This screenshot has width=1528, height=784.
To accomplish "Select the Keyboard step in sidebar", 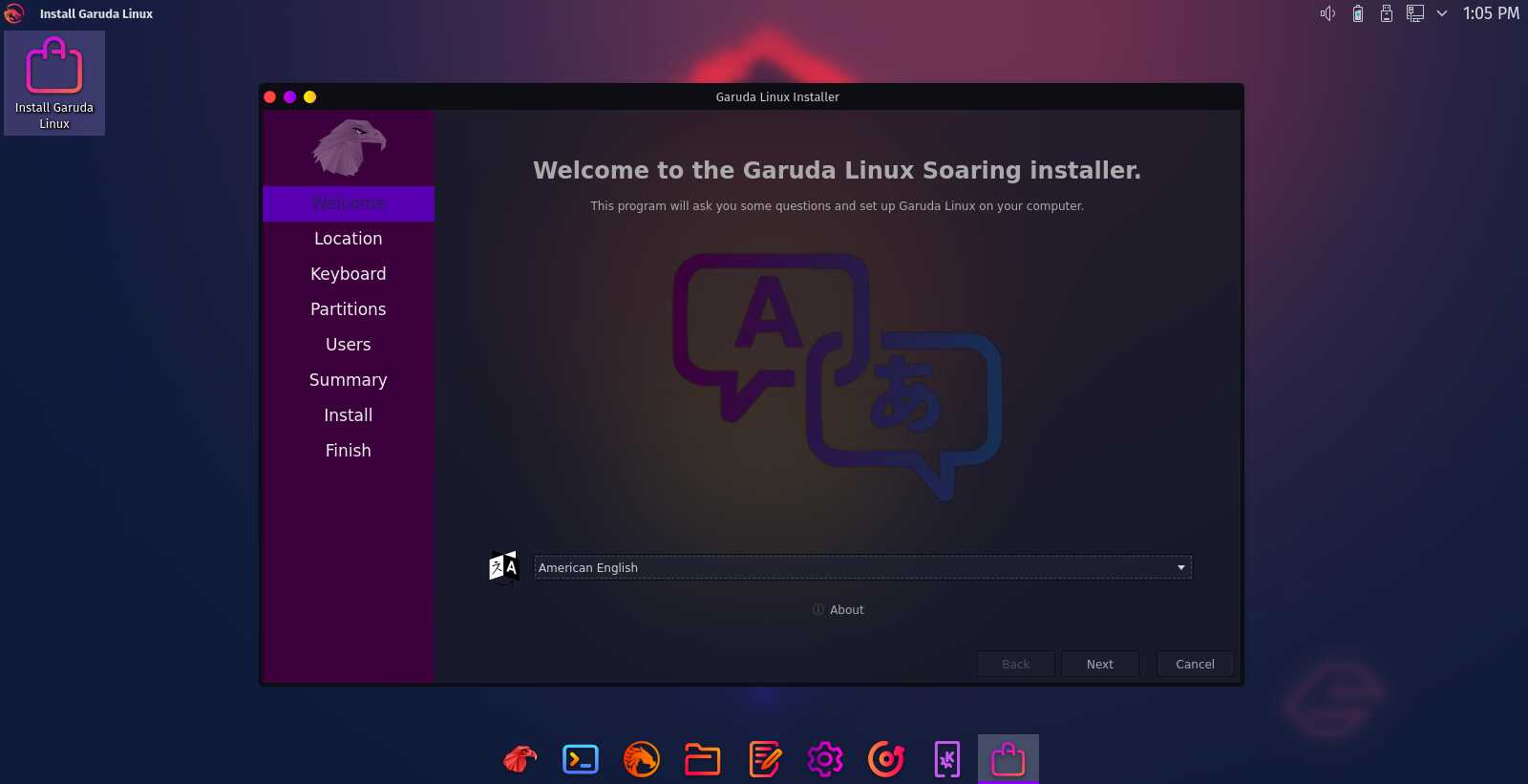I will tap(348, 274).
